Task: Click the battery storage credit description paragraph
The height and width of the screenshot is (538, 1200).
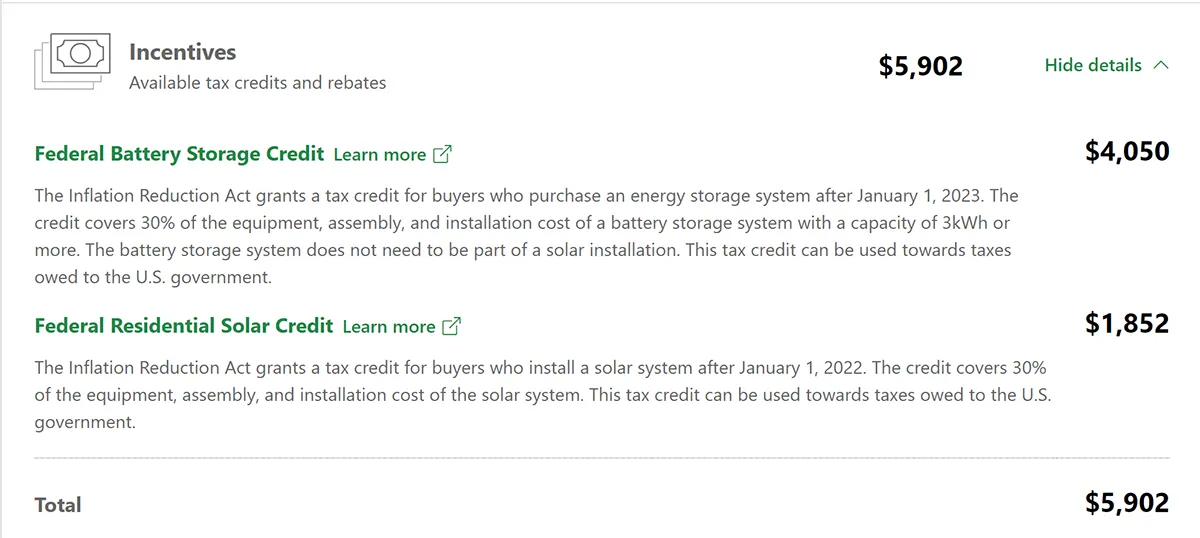Action: (x=526, y=236)
